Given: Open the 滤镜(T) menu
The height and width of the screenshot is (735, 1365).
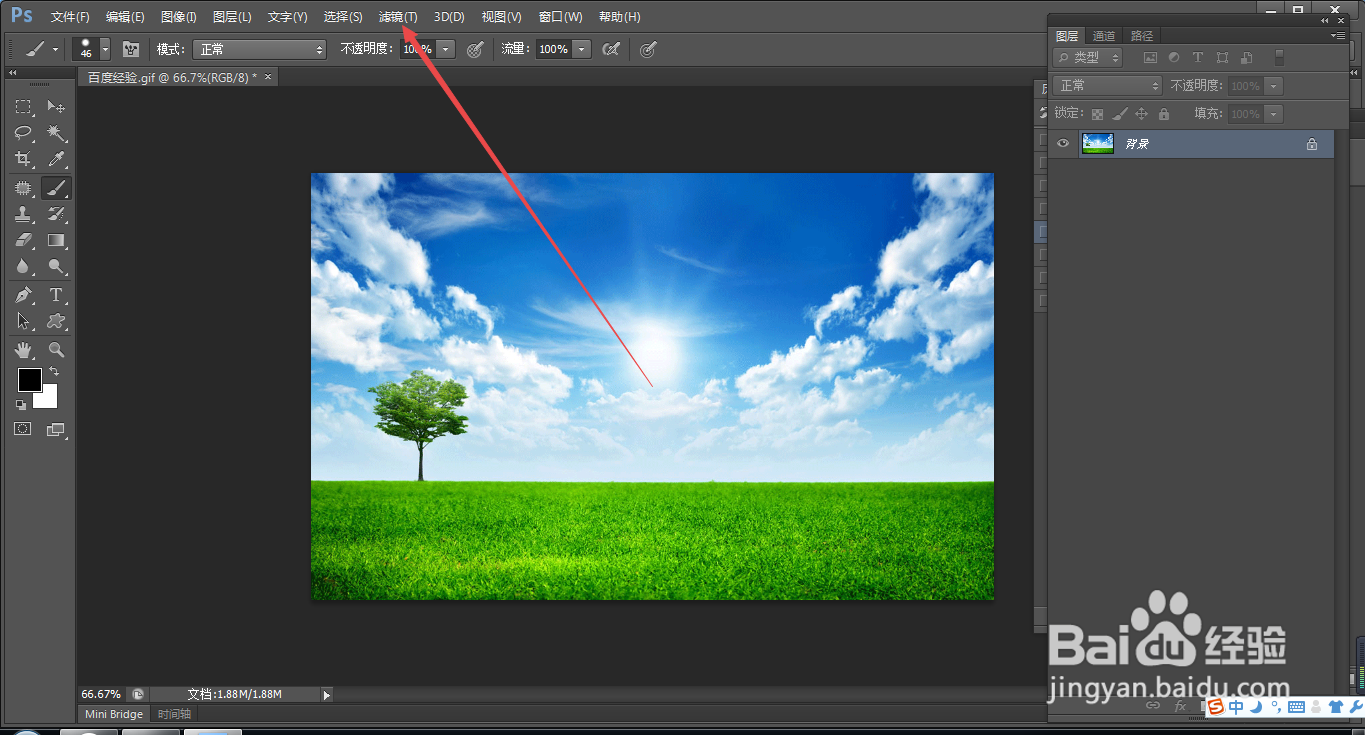Looking at the screenshot, I should coord(398,17).
